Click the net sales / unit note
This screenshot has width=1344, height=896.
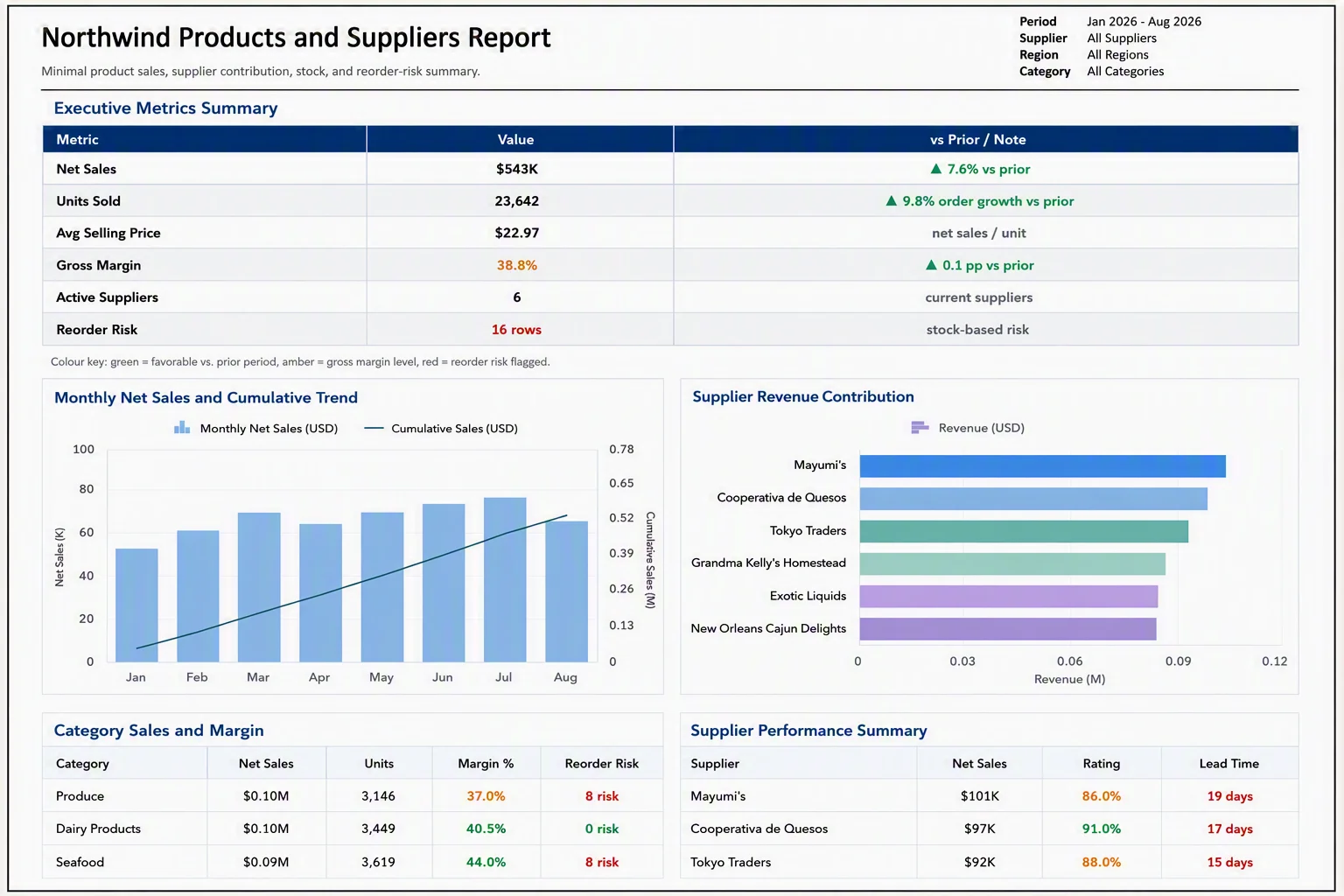tap(978, 233)
